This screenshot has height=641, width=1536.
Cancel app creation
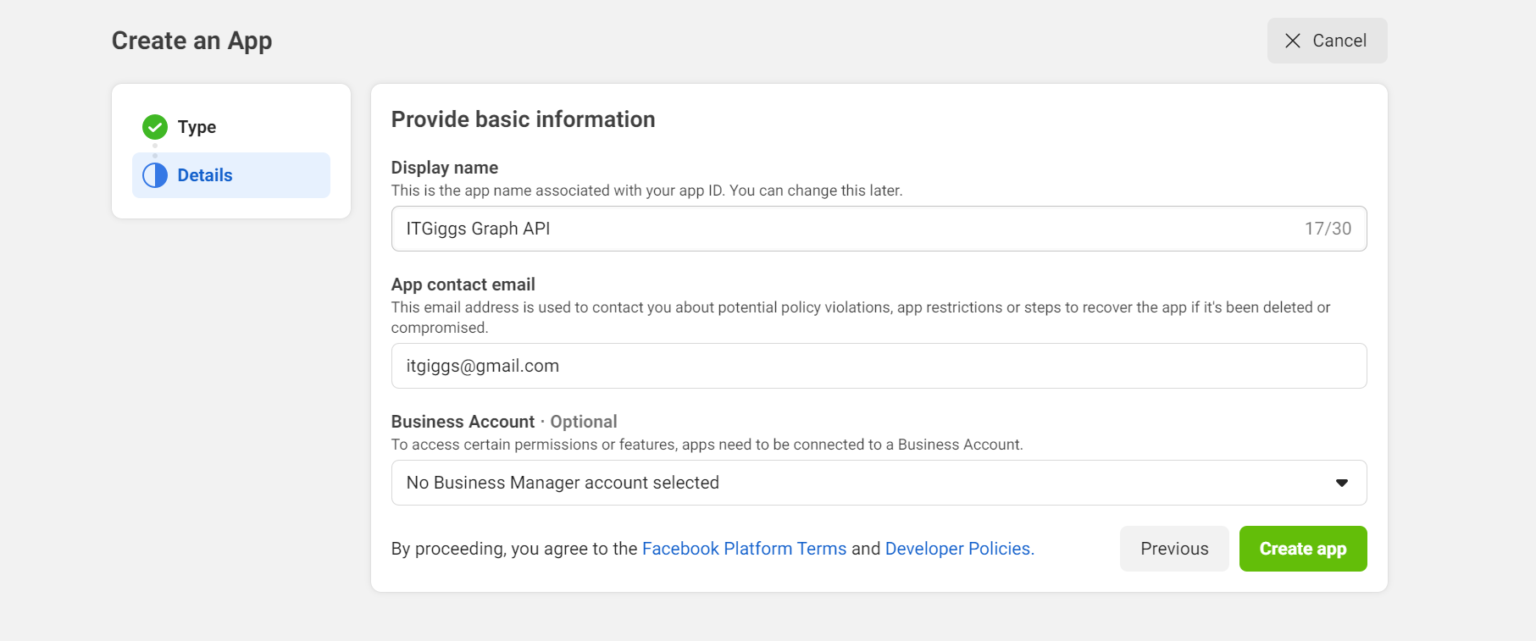pyautogui.click(x=1327, y=40)
